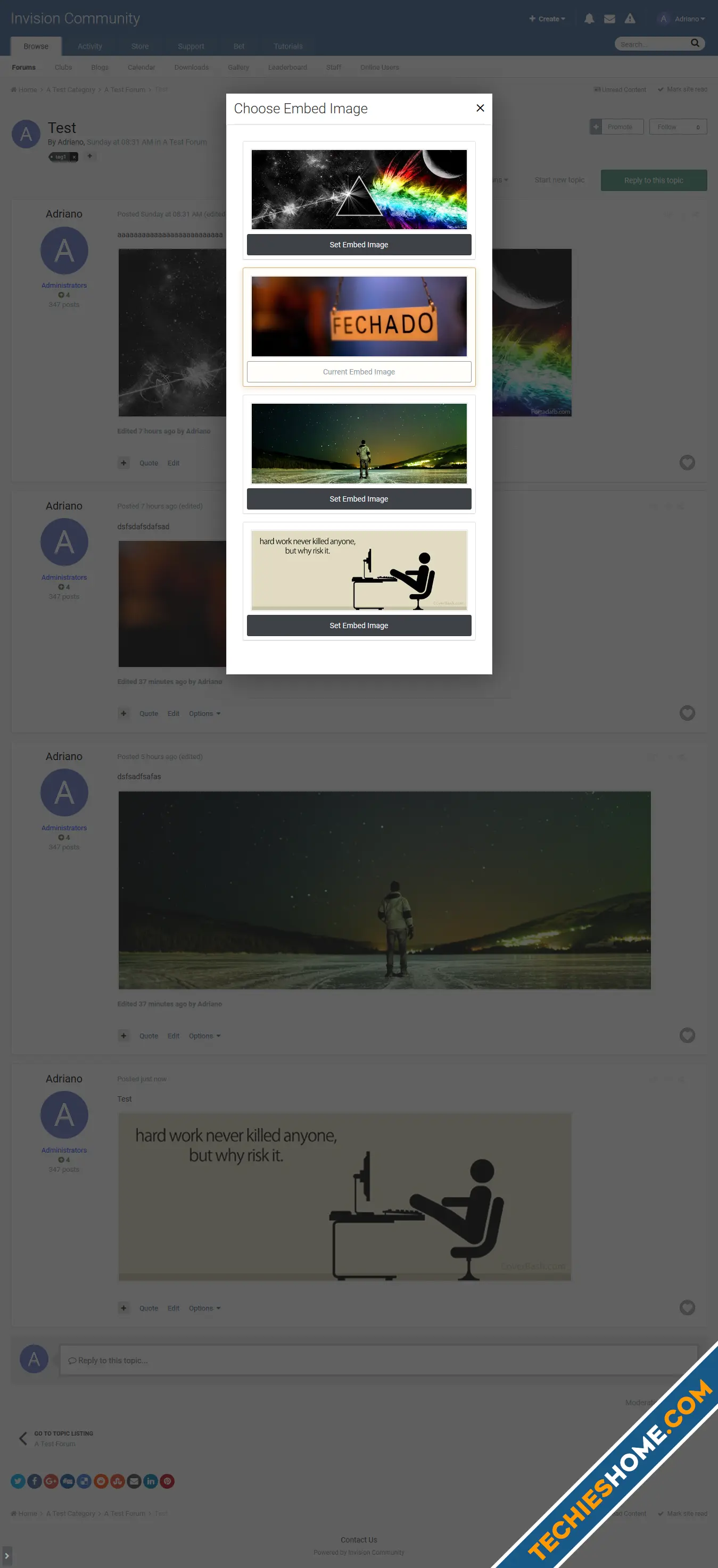Add a tag with the plus icon
This screenshot has width=718, height=1568.
(x=89, y=156)
